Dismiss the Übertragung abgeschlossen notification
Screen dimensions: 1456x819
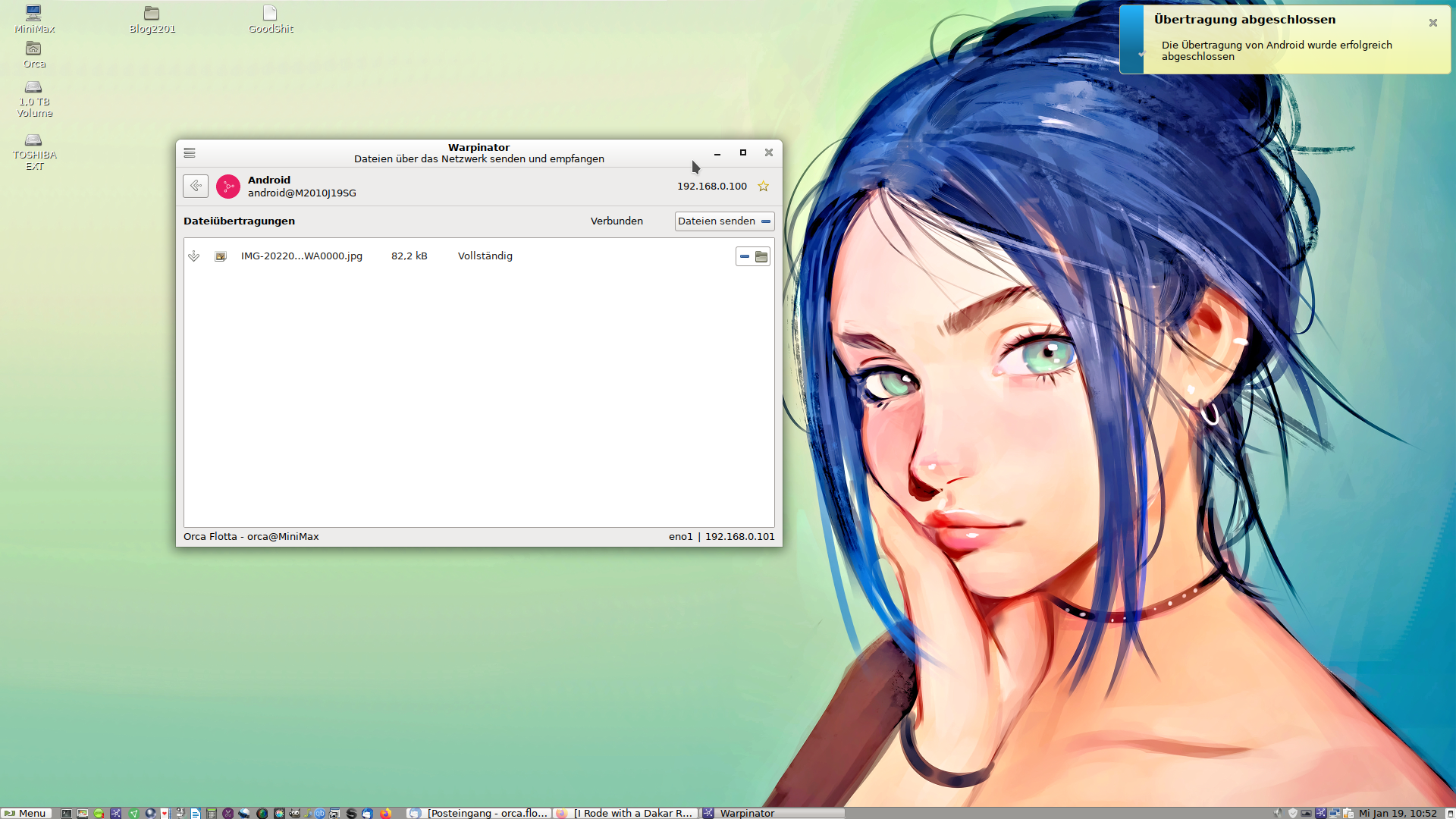point(1433,23)
